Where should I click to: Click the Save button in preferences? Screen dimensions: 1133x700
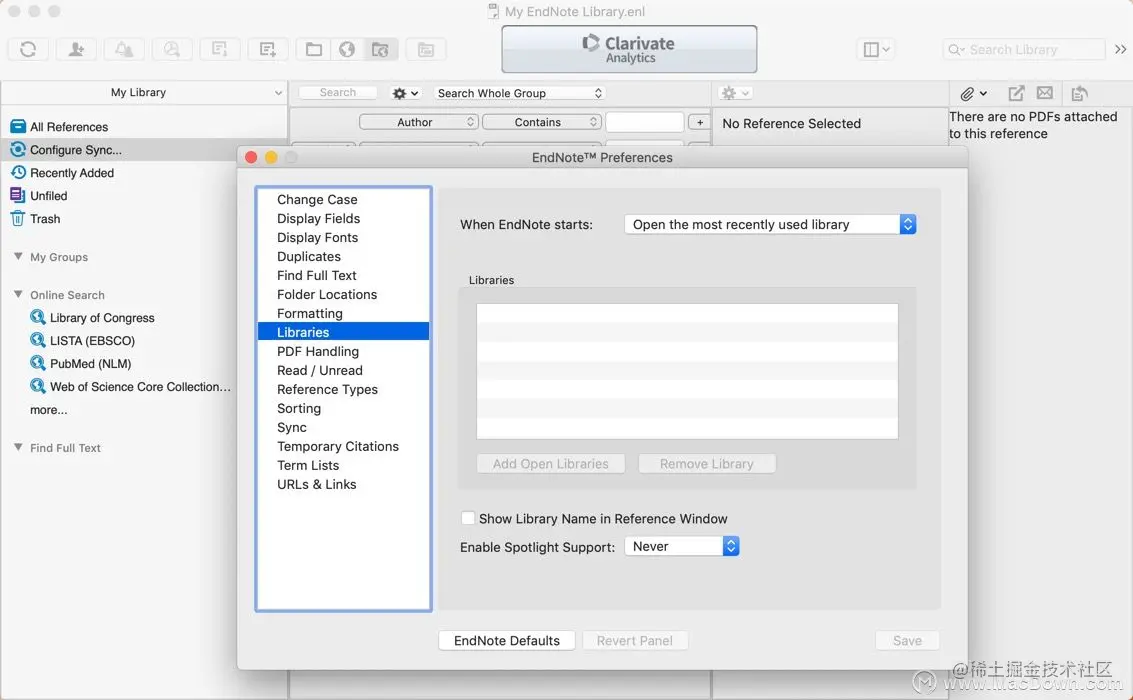point(907,640)
